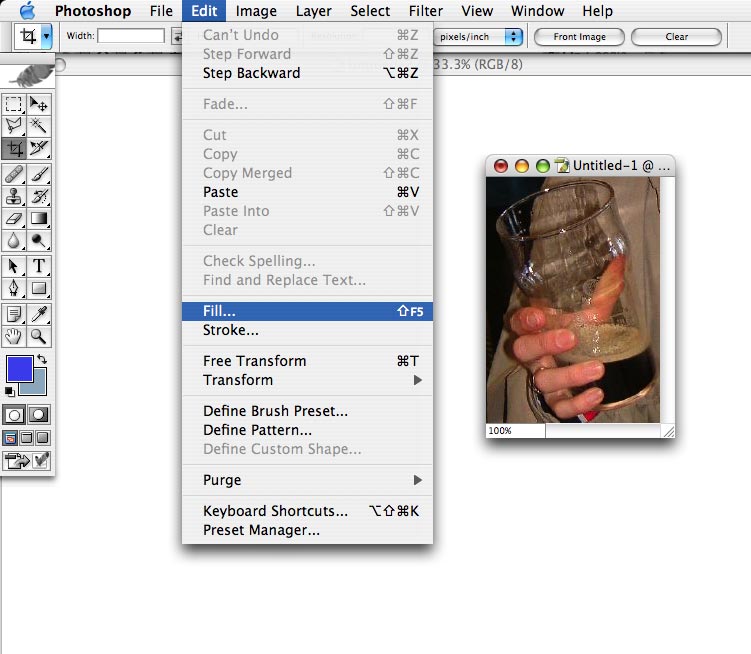Viewport: 751px width, 654px height.
Task: Reset default foreground and background colors
Action: [10, 391]
